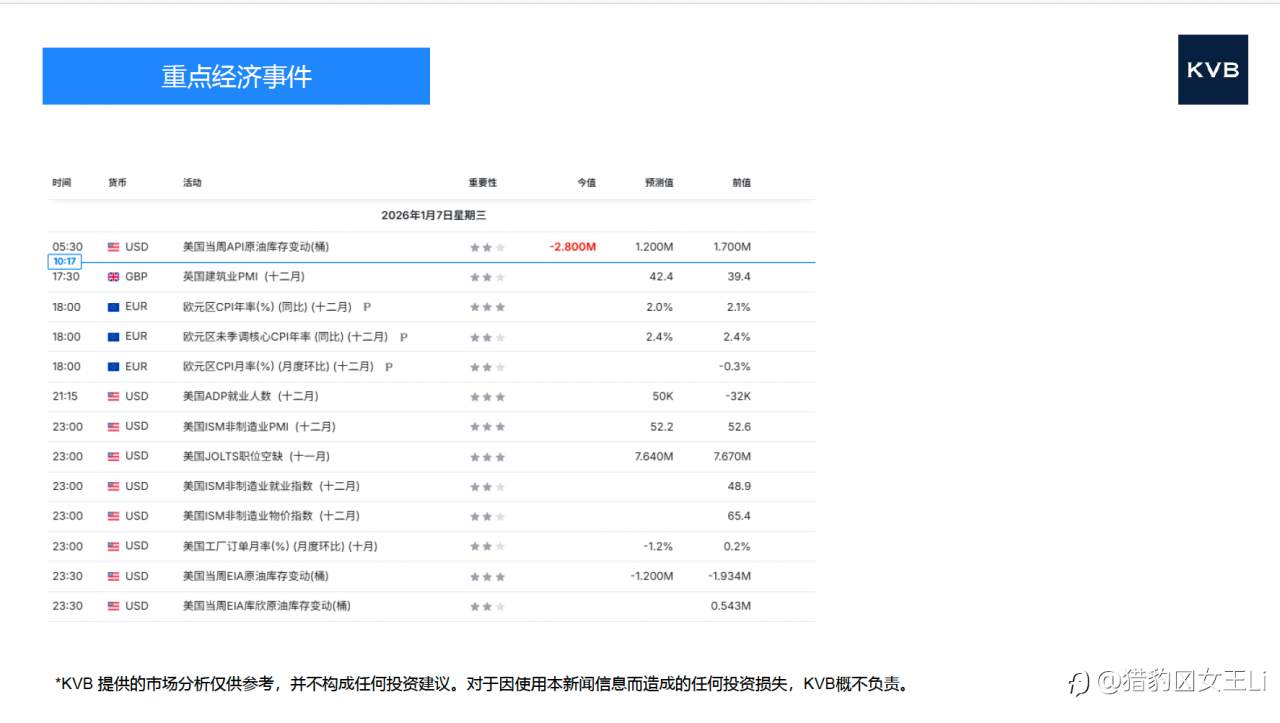Click the EUR flag on core CPI row
This screenshot has width=1280, height=723.
(x=114, y=337)
